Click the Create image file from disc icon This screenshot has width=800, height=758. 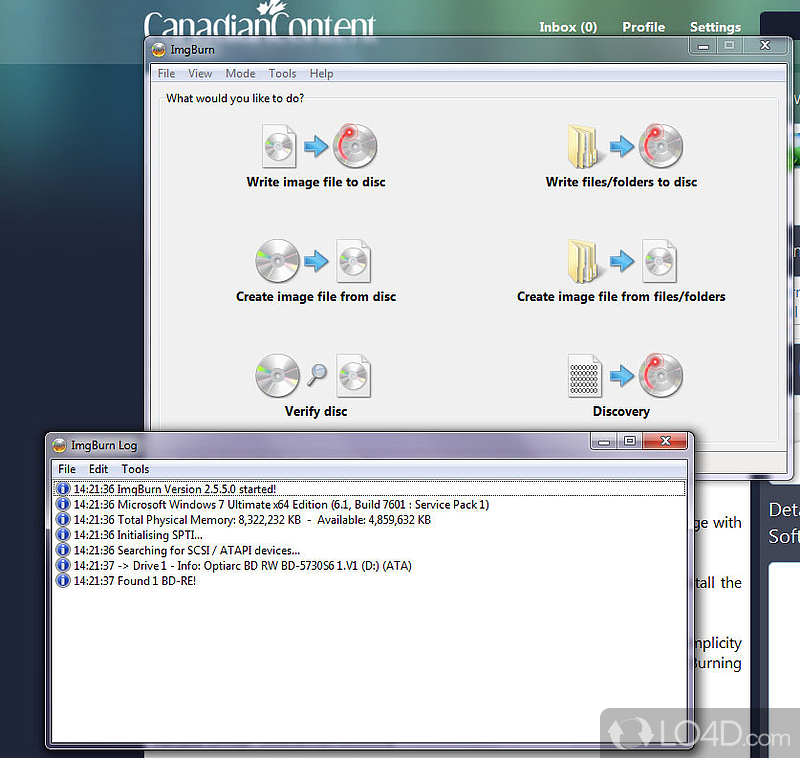click(313, 261)
